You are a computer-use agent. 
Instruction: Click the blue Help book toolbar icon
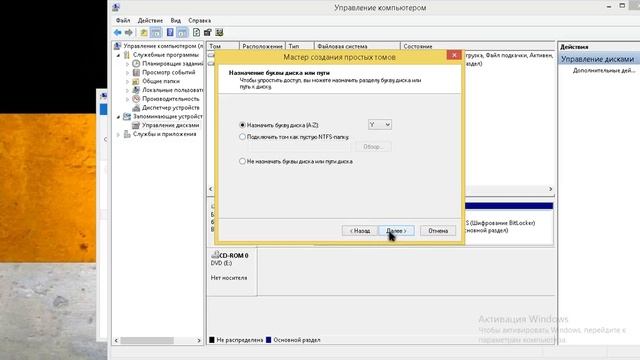tap(170, 33)
